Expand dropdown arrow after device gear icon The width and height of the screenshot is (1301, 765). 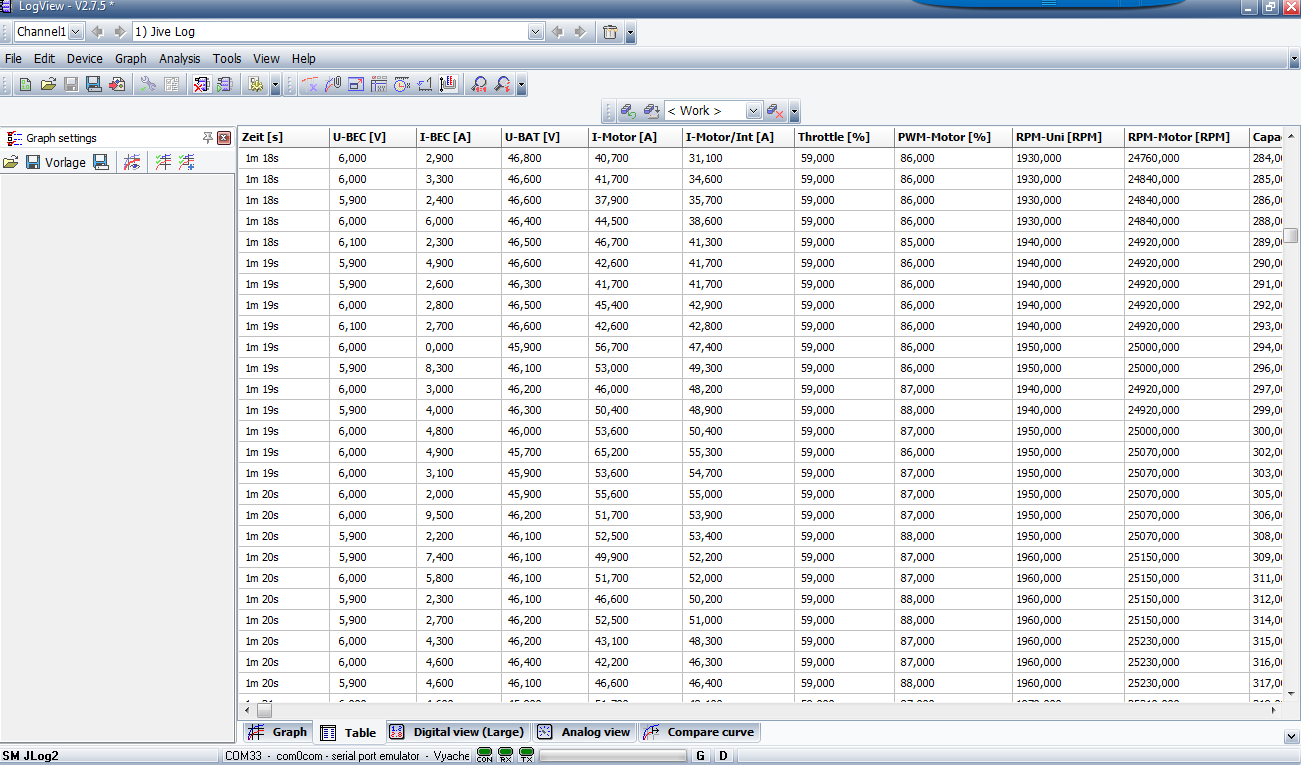click(x=275, y=86)
